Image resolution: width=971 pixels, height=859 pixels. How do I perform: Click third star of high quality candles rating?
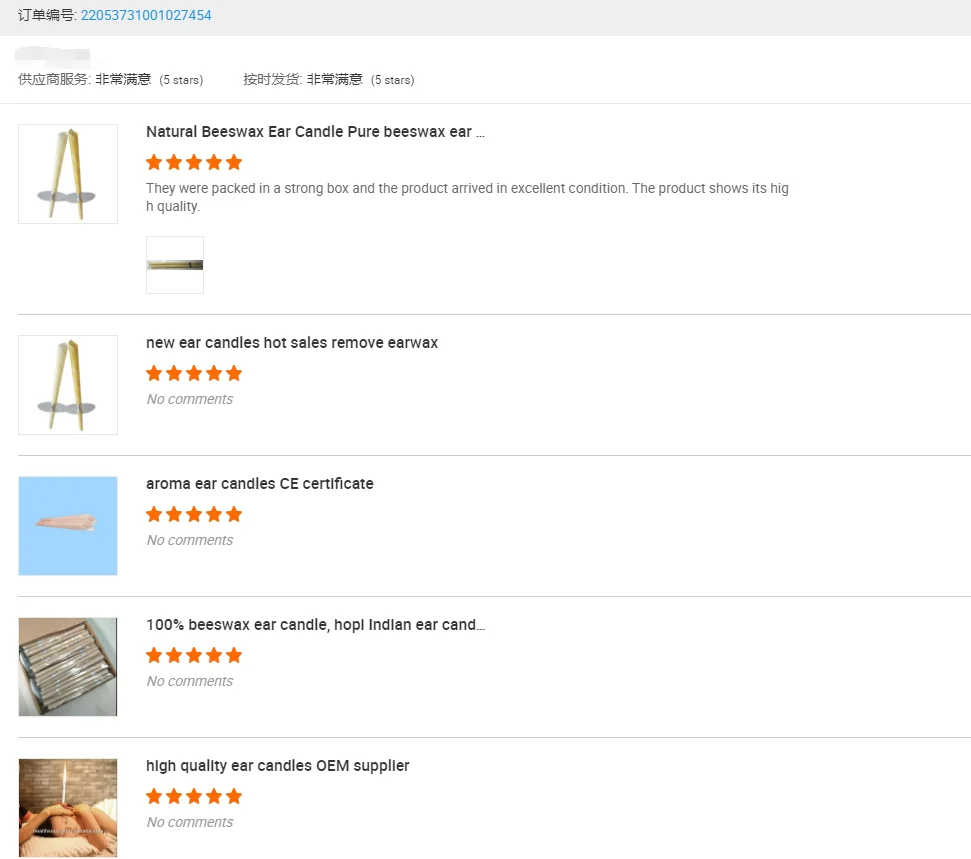click(194, 796)
